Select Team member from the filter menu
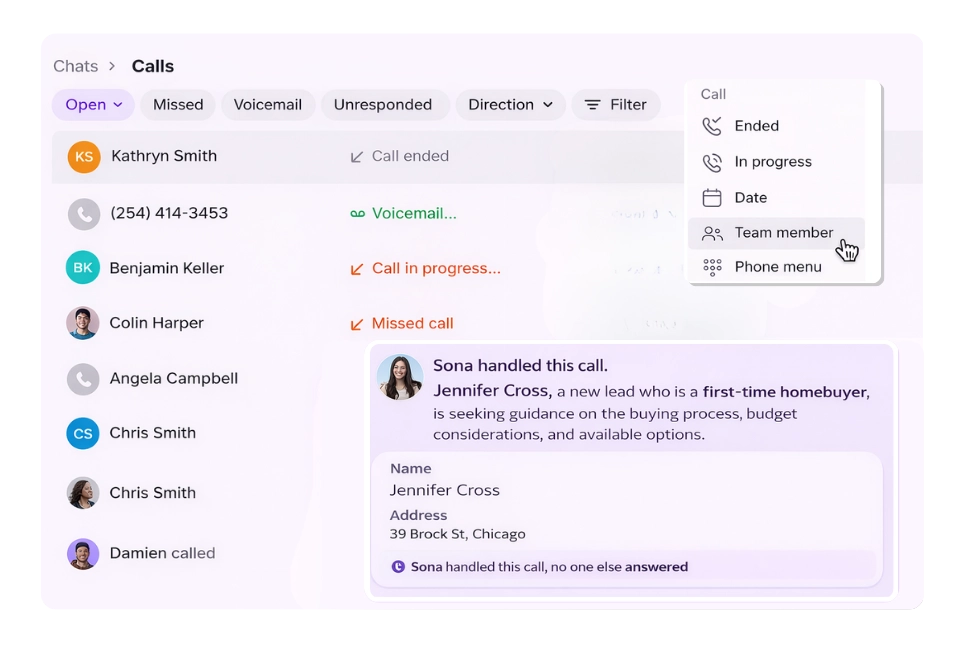 [783, 233]
